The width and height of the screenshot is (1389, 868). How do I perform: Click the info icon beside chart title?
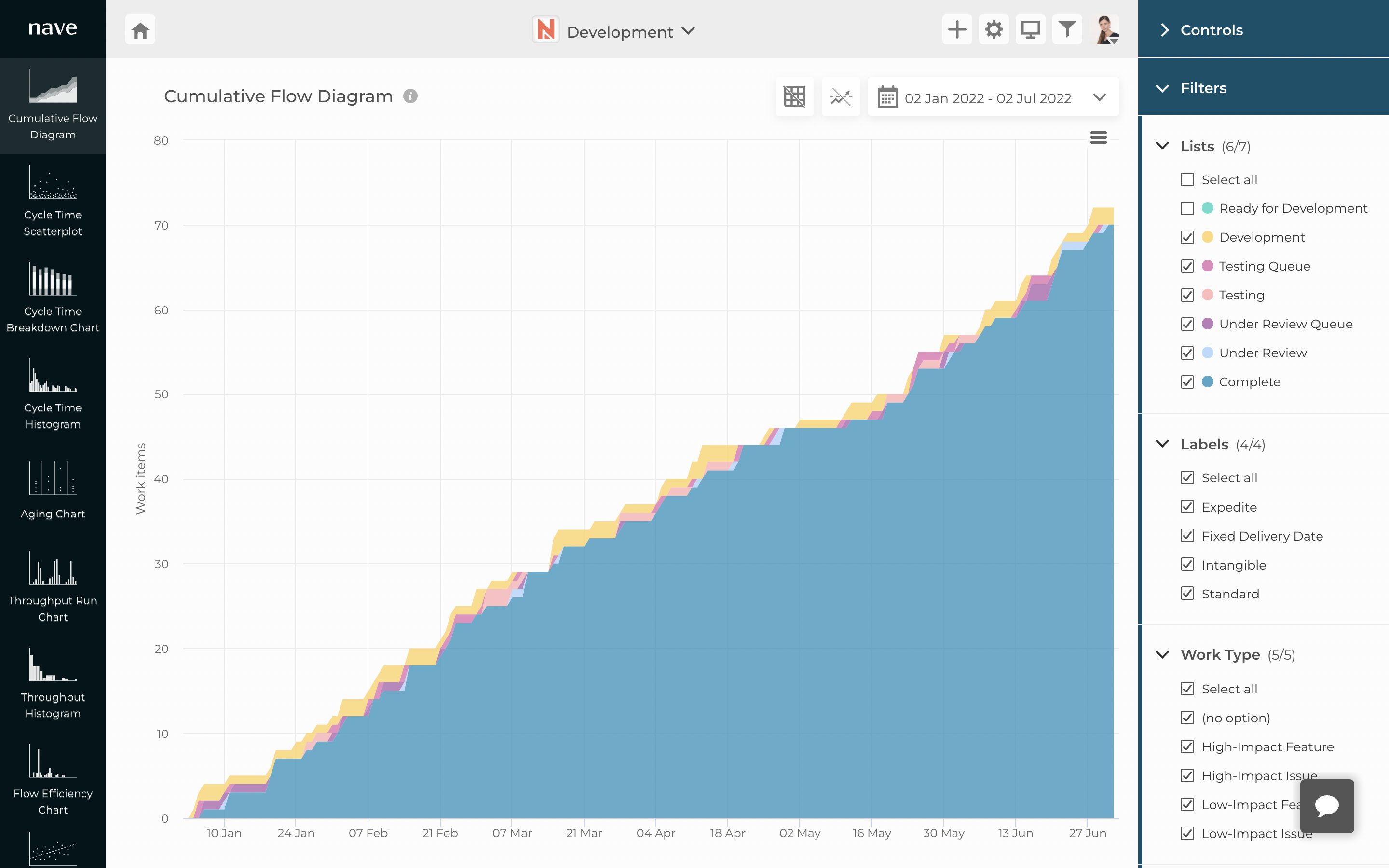tap(410, 96)
